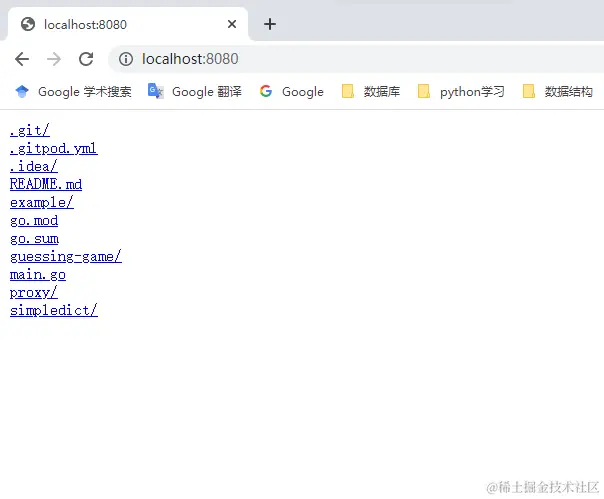Open a new tab with the plus button
Screen dimensions: 604x499
pyautogui.click(x=270, y=24)
